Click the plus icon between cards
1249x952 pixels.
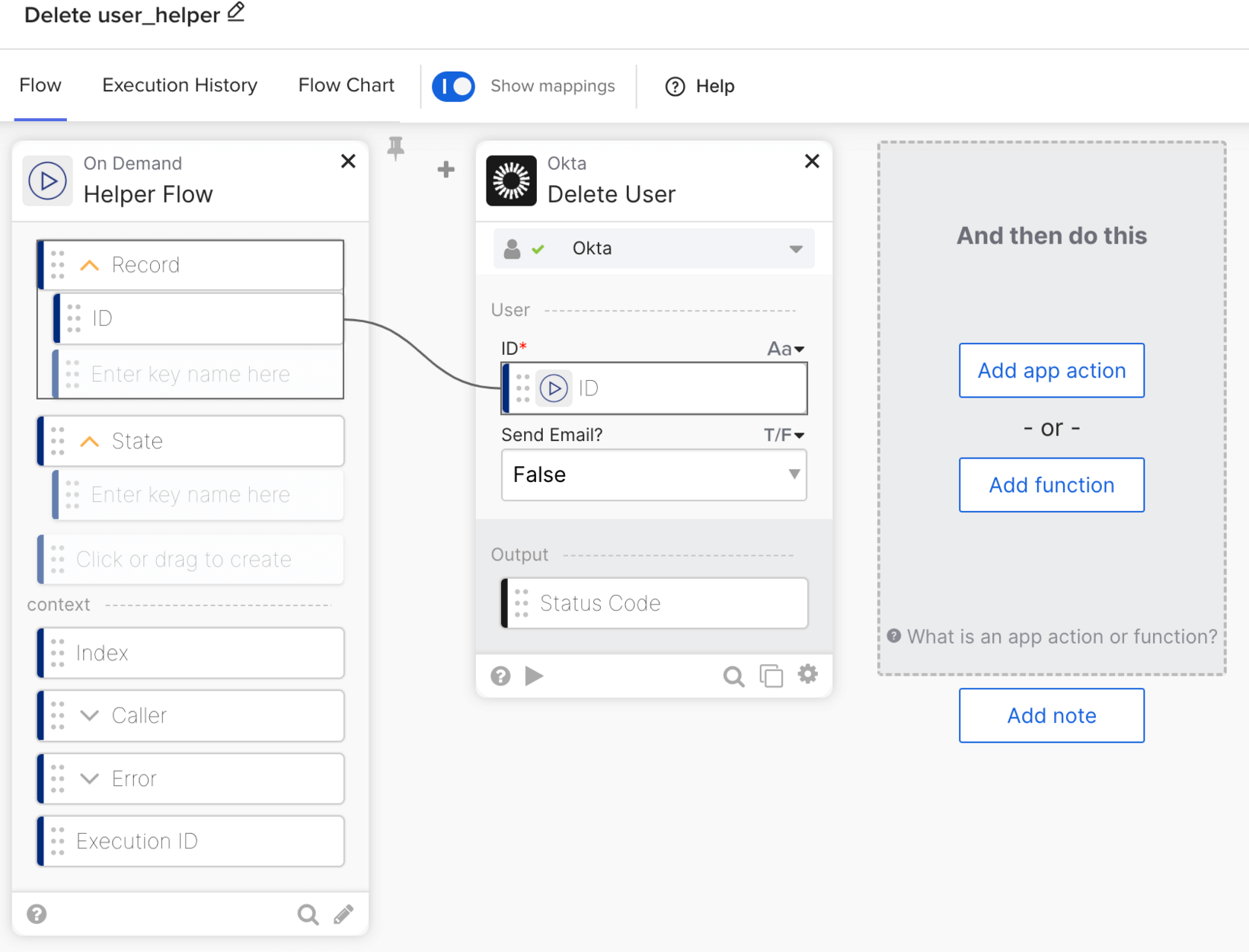[x=446, y=169]
